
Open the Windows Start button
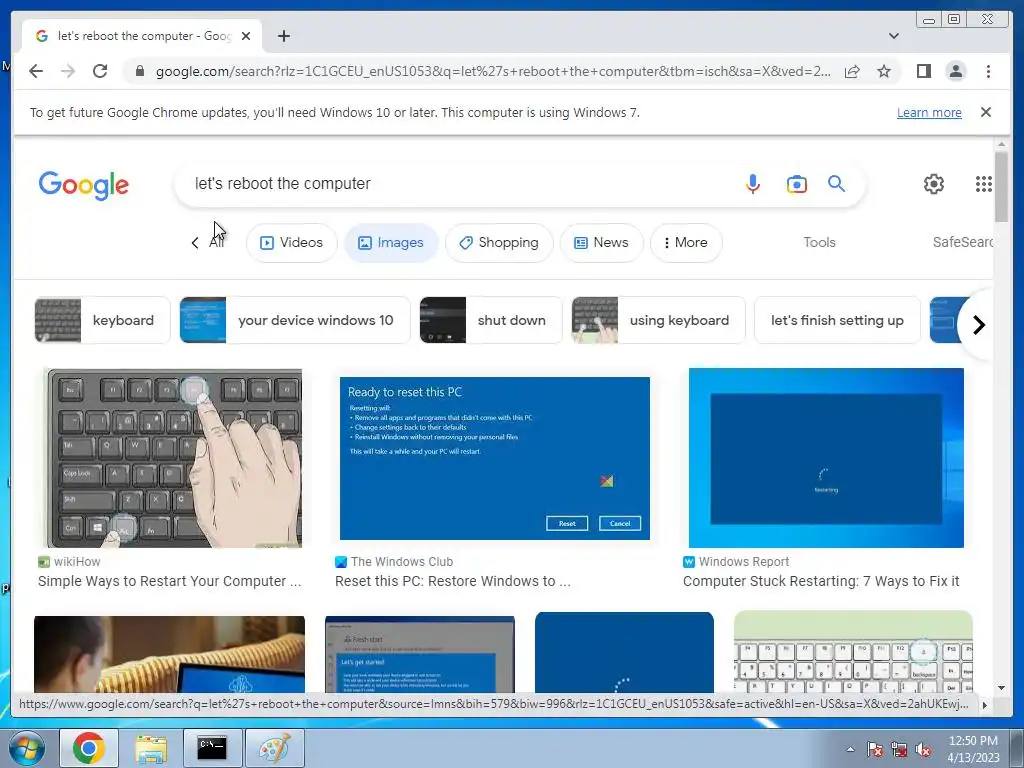pos(25,748)
